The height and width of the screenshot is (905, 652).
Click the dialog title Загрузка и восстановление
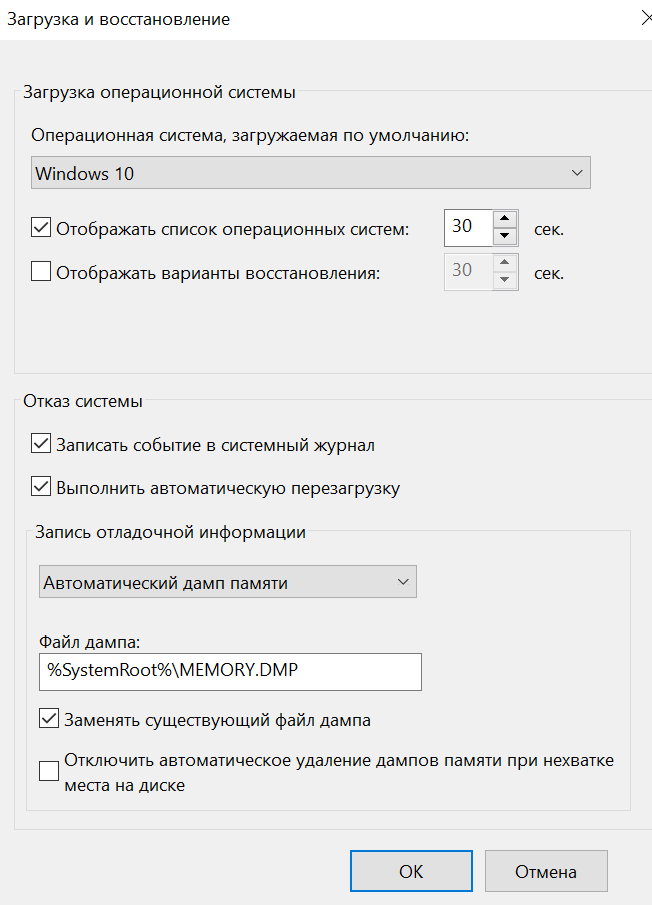[x=118, y=19]
